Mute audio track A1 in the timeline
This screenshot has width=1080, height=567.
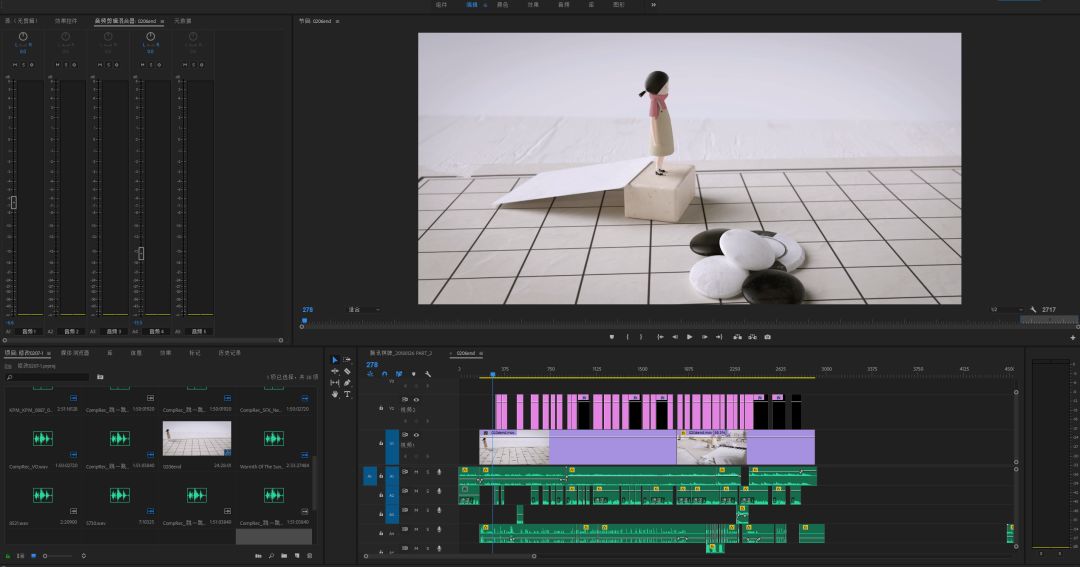pyautogui.click(x=416, y=472)
